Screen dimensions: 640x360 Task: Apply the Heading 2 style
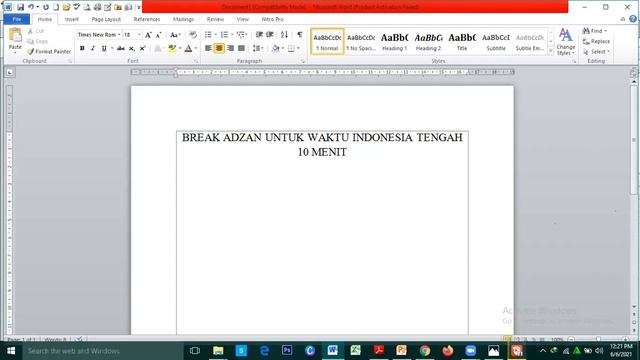pyautogui.click(x=429, y=41)
